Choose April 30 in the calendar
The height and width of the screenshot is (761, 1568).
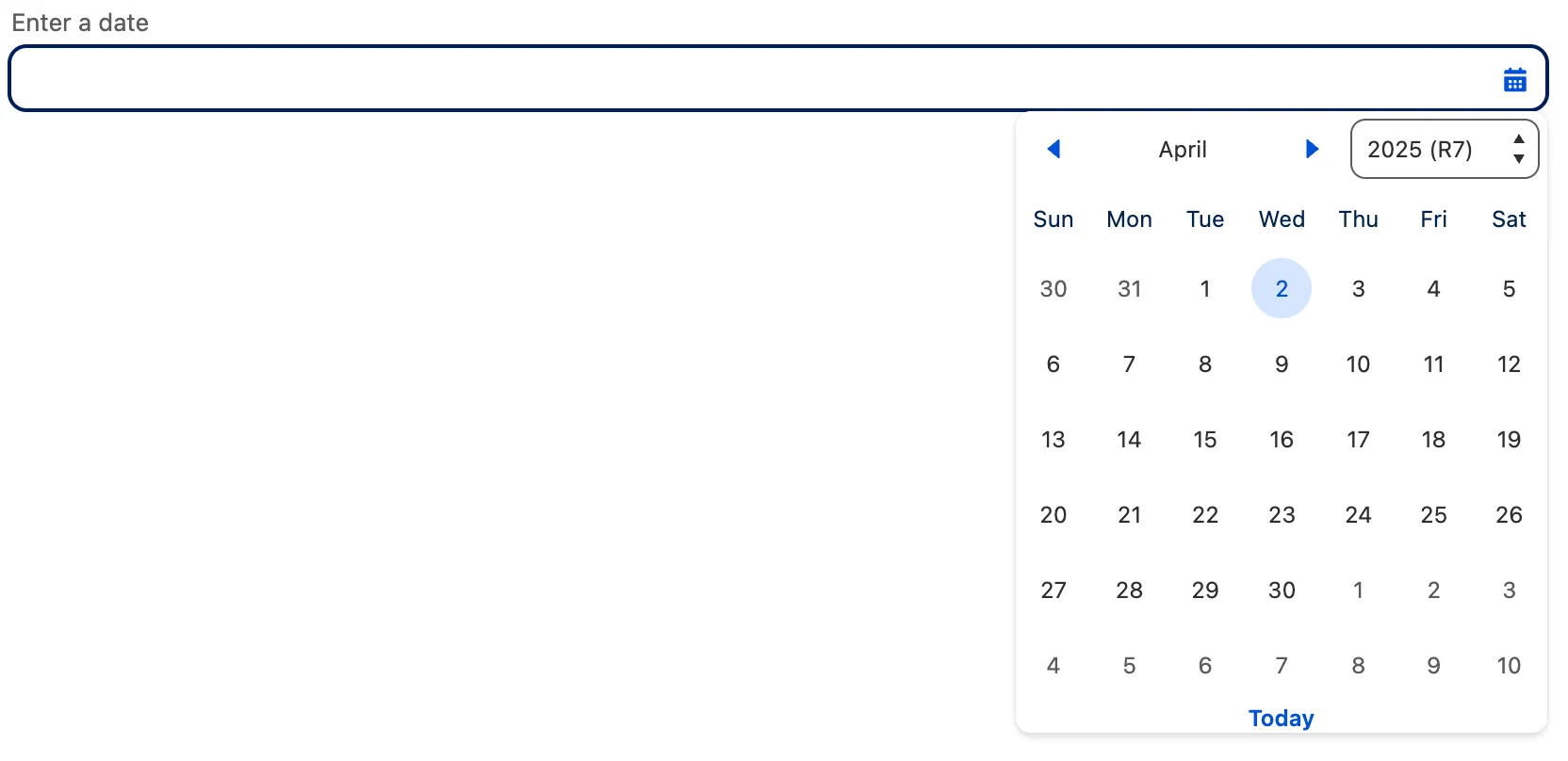click(1281, 590)
